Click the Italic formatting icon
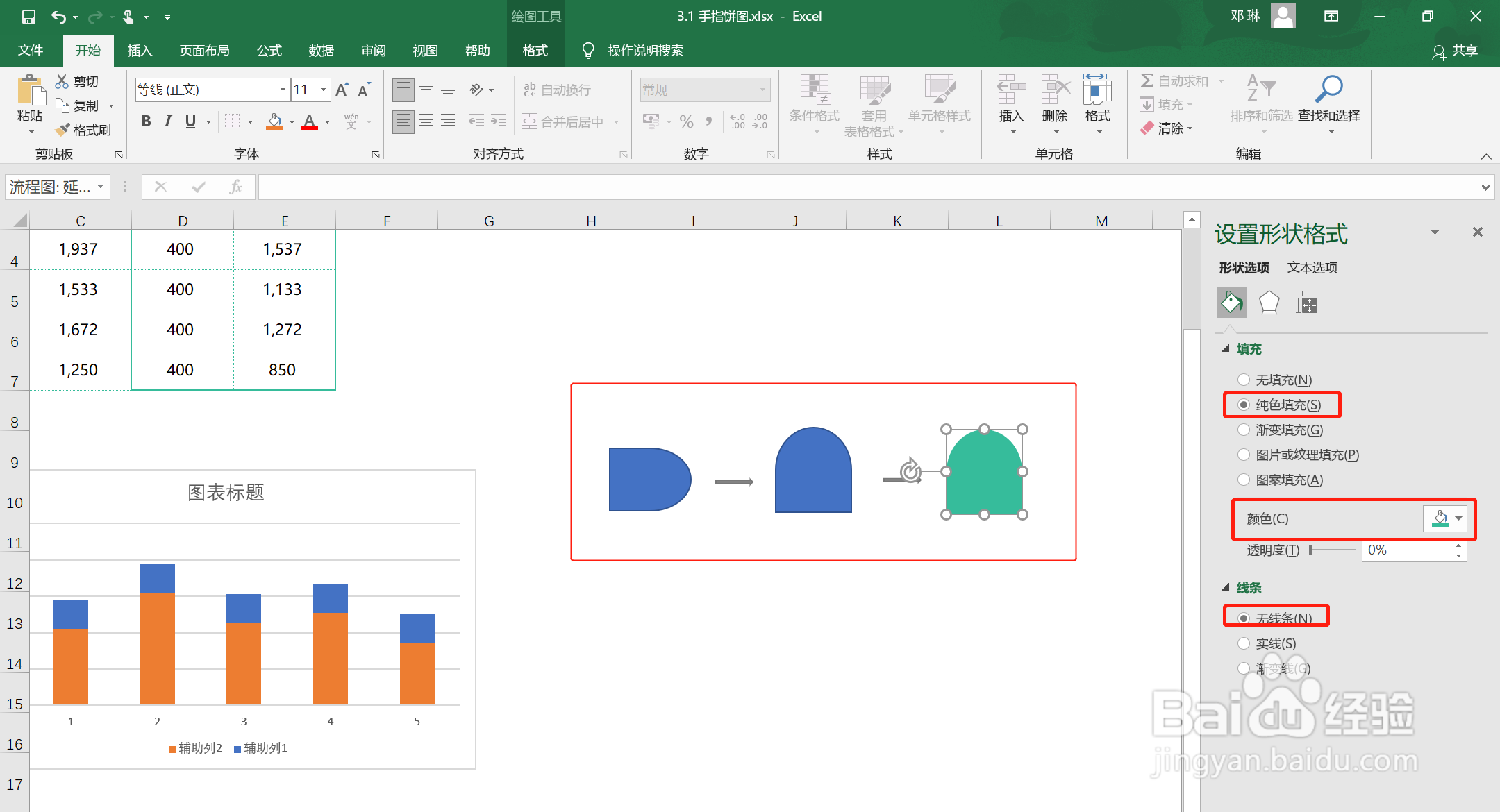 pyautogui.click(x=168, y=121)
